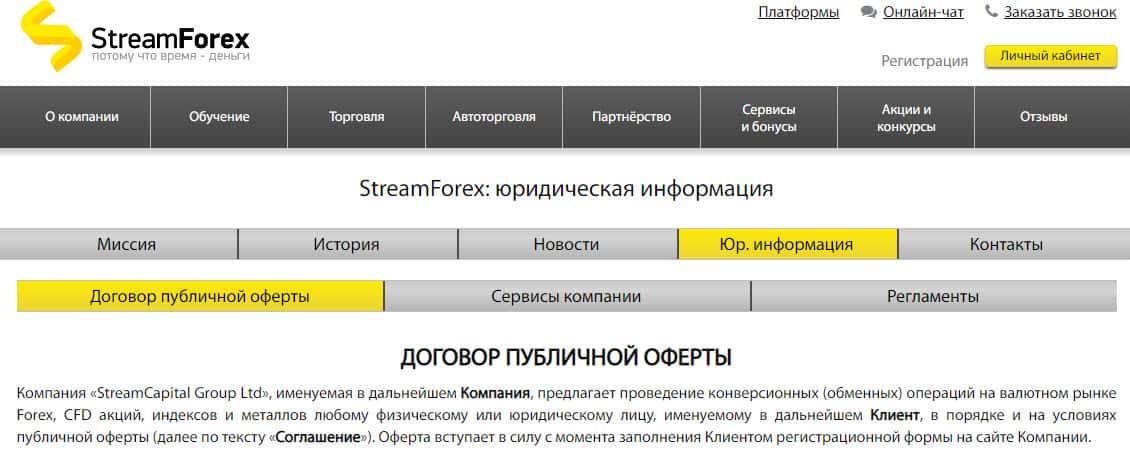This screenshot has height=464, width=1130.
Task: Open the Обучение menu
Action: point(219,117)
